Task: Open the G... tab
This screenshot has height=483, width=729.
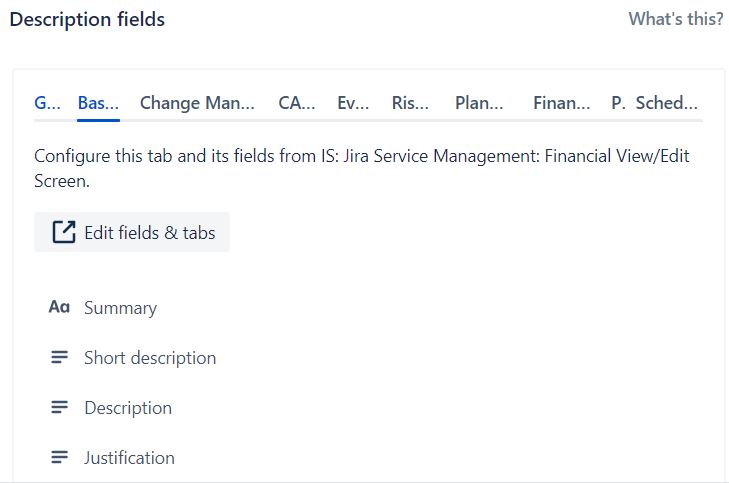Action: 47,103
